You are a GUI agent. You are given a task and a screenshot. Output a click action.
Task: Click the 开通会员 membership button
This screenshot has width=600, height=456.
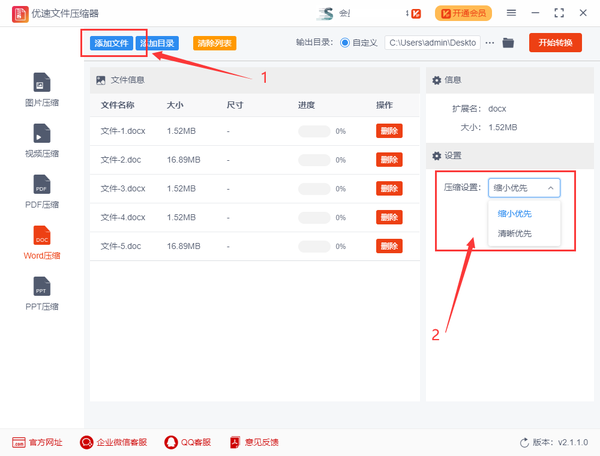click(x=465, y=13)
